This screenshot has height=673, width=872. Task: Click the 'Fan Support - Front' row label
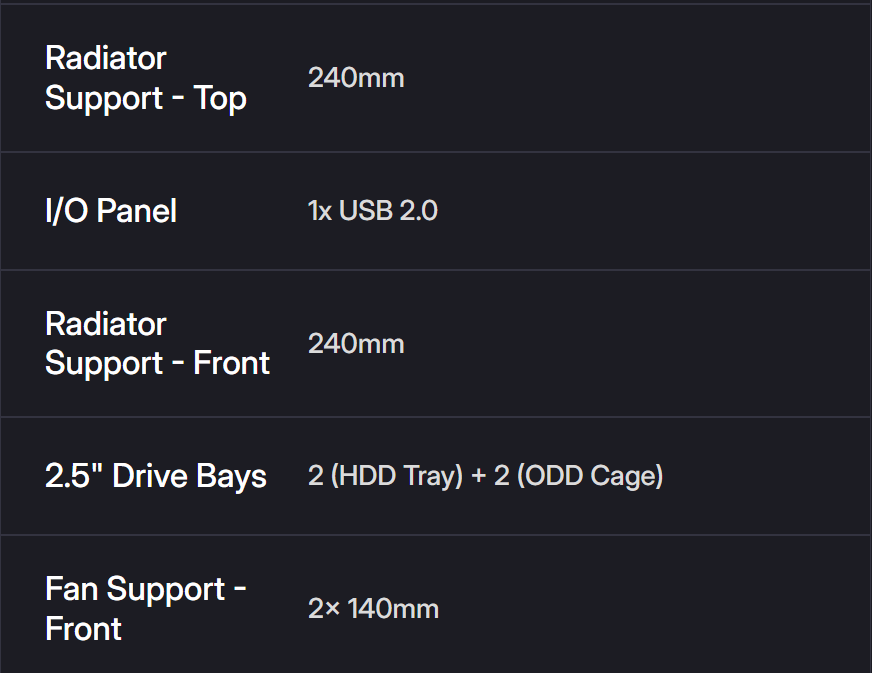pyautogui.click(x=145, y=608)
